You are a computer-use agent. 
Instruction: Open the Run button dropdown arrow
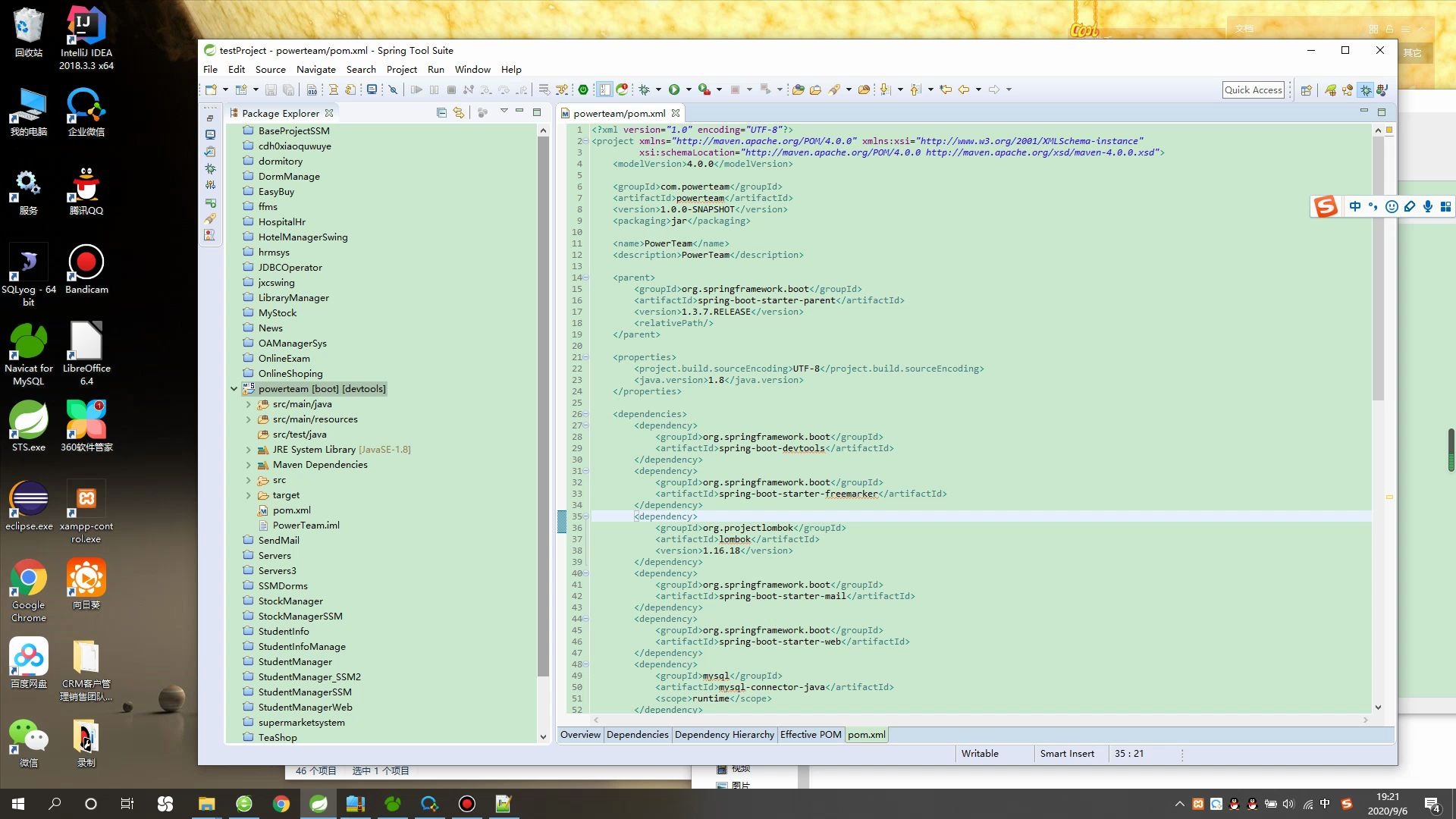(689, 89)
